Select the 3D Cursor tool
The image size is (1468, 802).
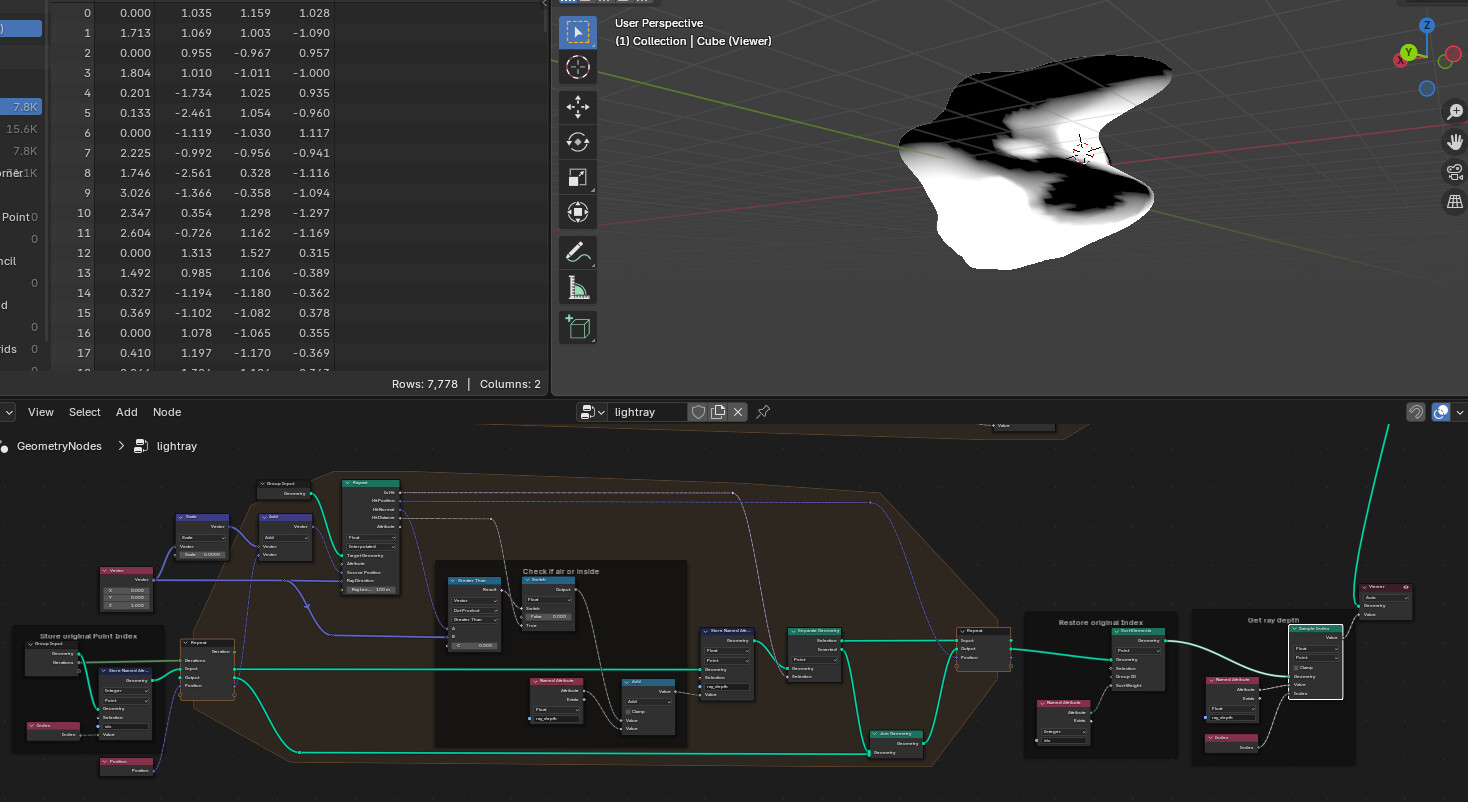click(x=577, y=67)
